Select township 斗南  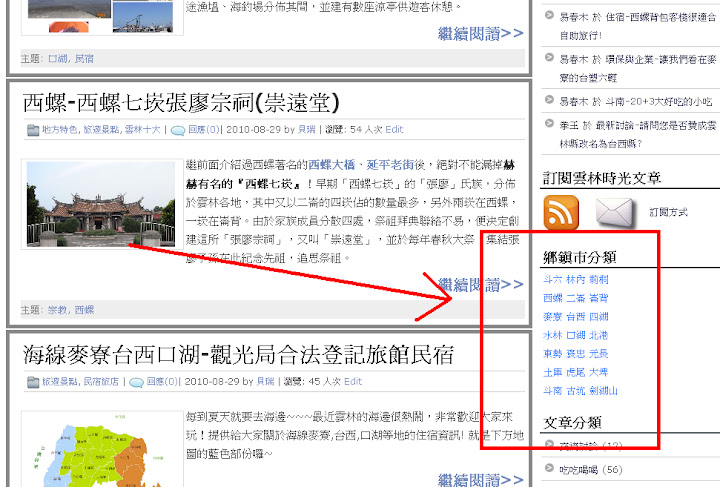(x=552, y=391)
